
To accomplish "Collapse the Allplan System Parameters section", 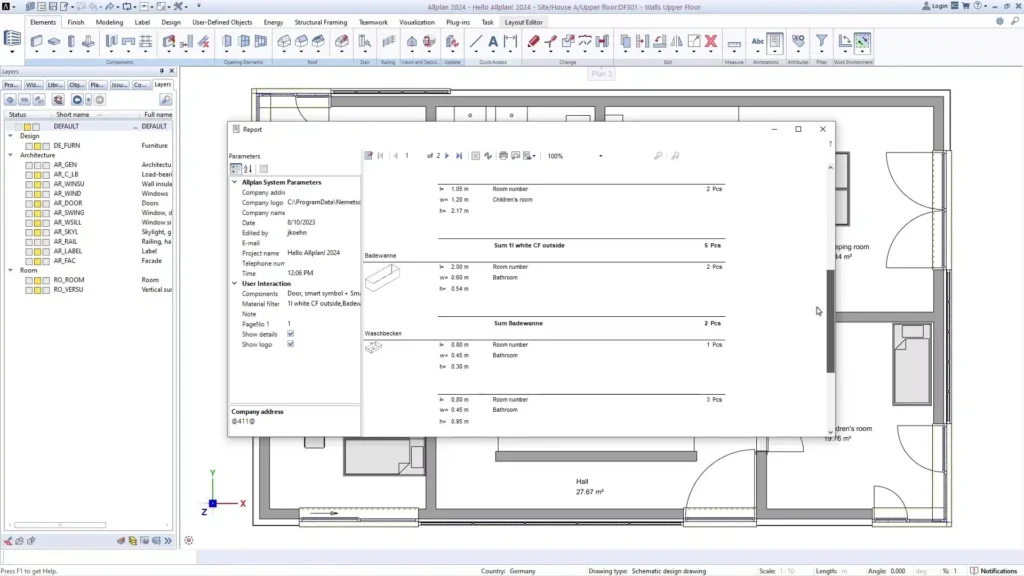I will (233, 182).
